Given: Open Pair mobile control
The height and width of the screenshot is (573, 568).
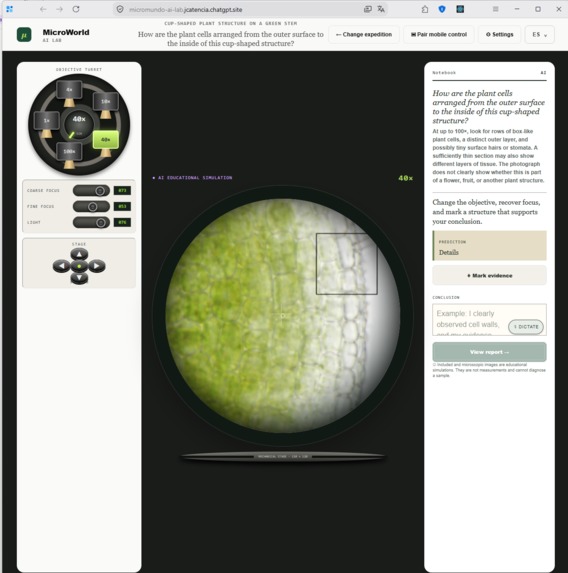Looking at the screenshot, I should click(439, 34).
